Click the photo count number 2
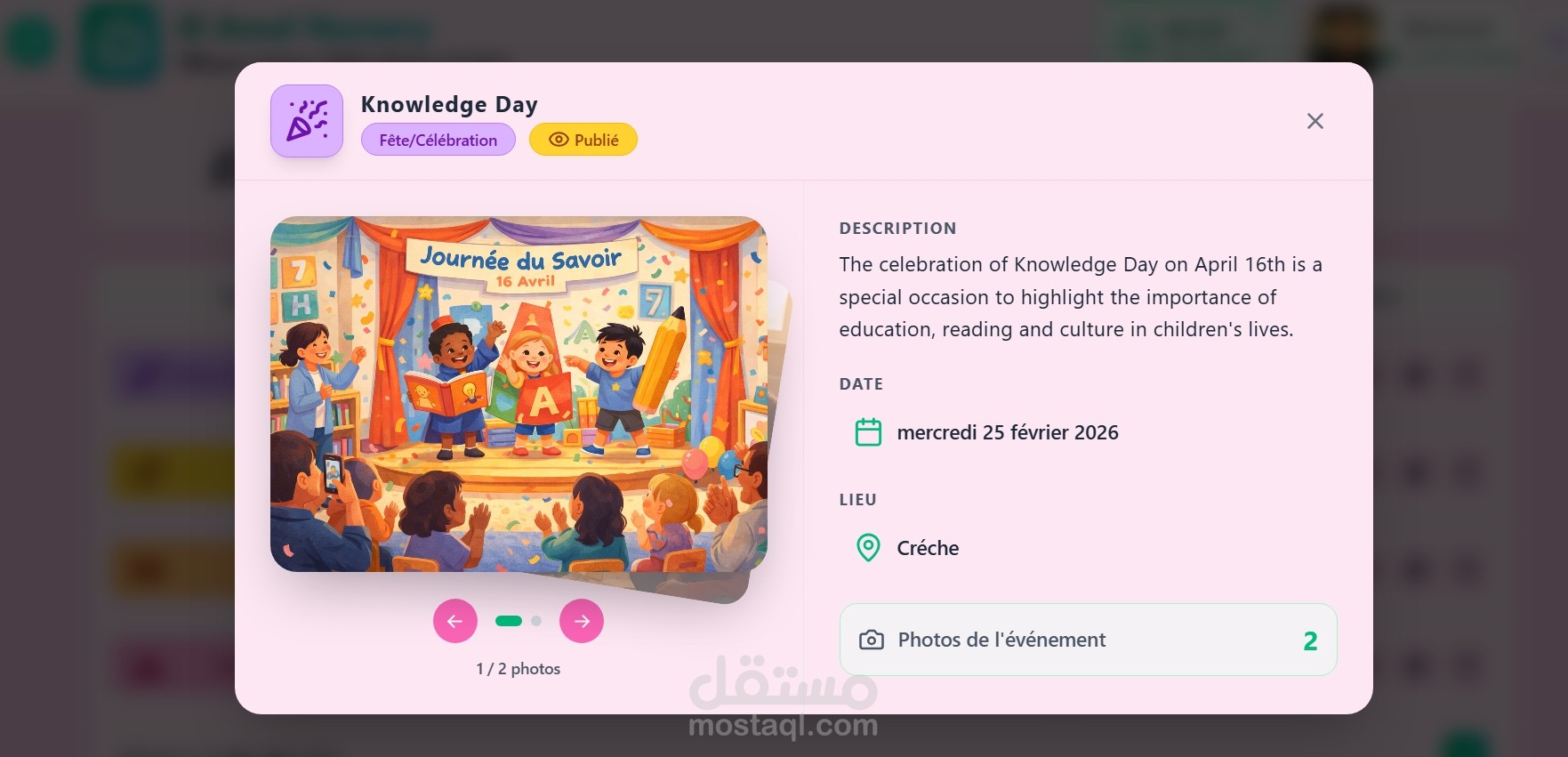 1310,640
